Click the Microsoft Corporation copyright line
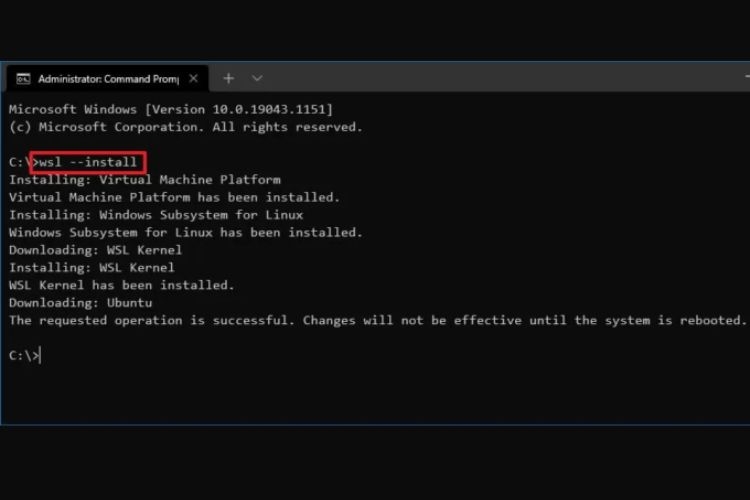750x500 pixels. [186, 127]
